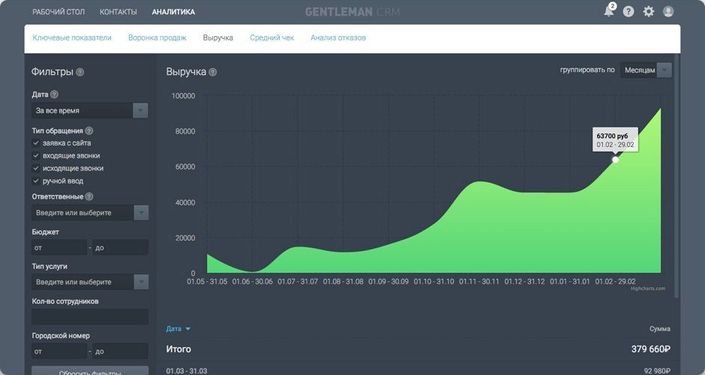The image size is (705, 375).
Task: Open the За все время date dropdown
Action: (x=90, y=111)
